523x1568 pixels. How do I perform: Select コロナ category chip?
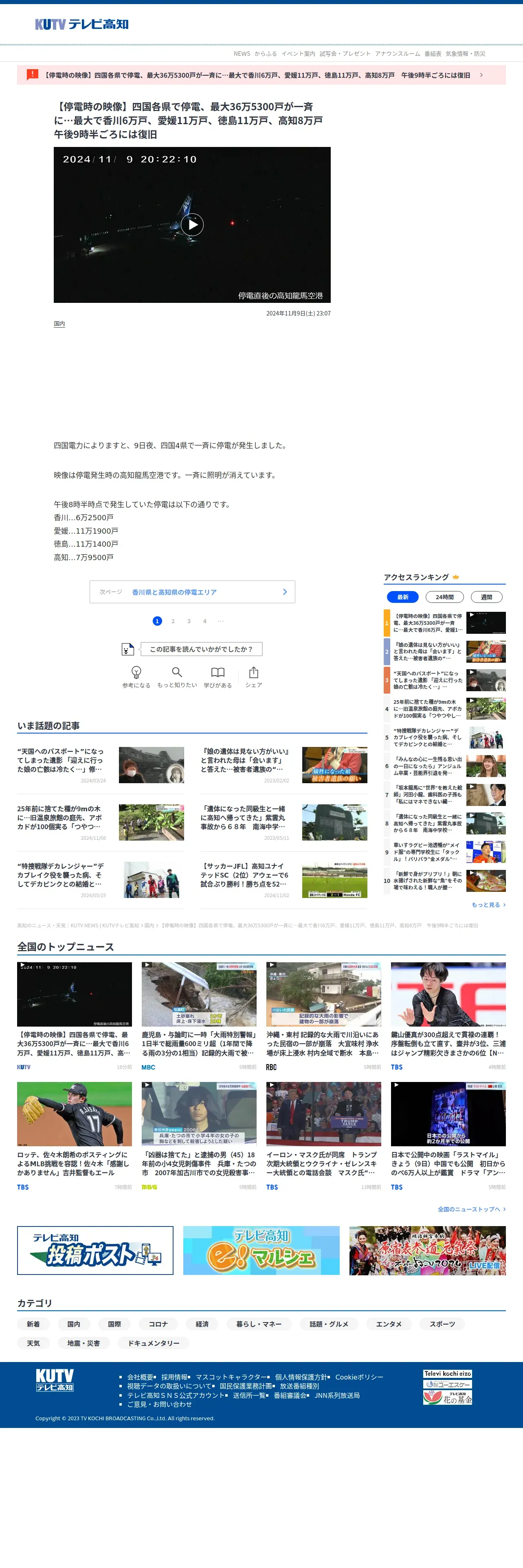coord(158,1324)
